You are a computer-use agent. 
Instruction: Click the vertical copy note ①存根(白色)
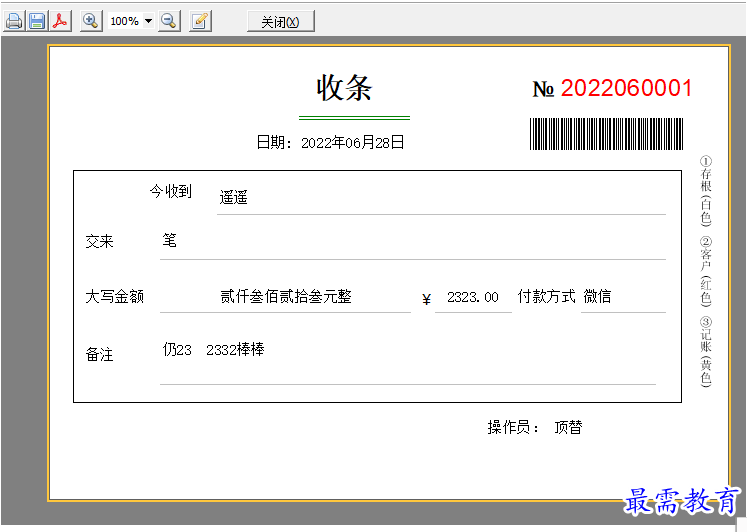[706, 191]
